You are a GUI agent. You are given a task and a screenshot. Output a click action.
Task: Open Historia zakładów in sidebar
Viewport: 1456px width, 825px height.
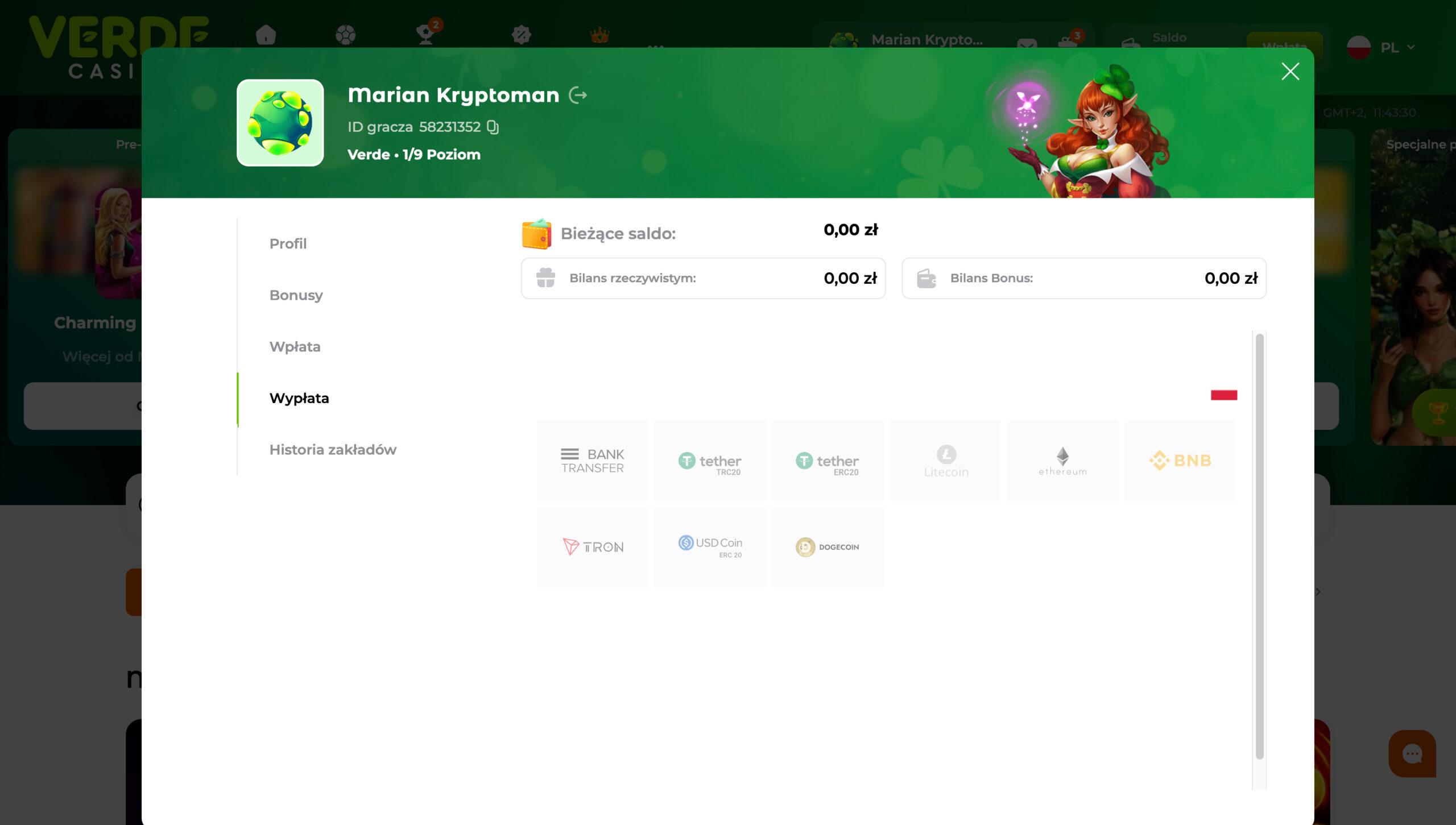tap(333, 450)
